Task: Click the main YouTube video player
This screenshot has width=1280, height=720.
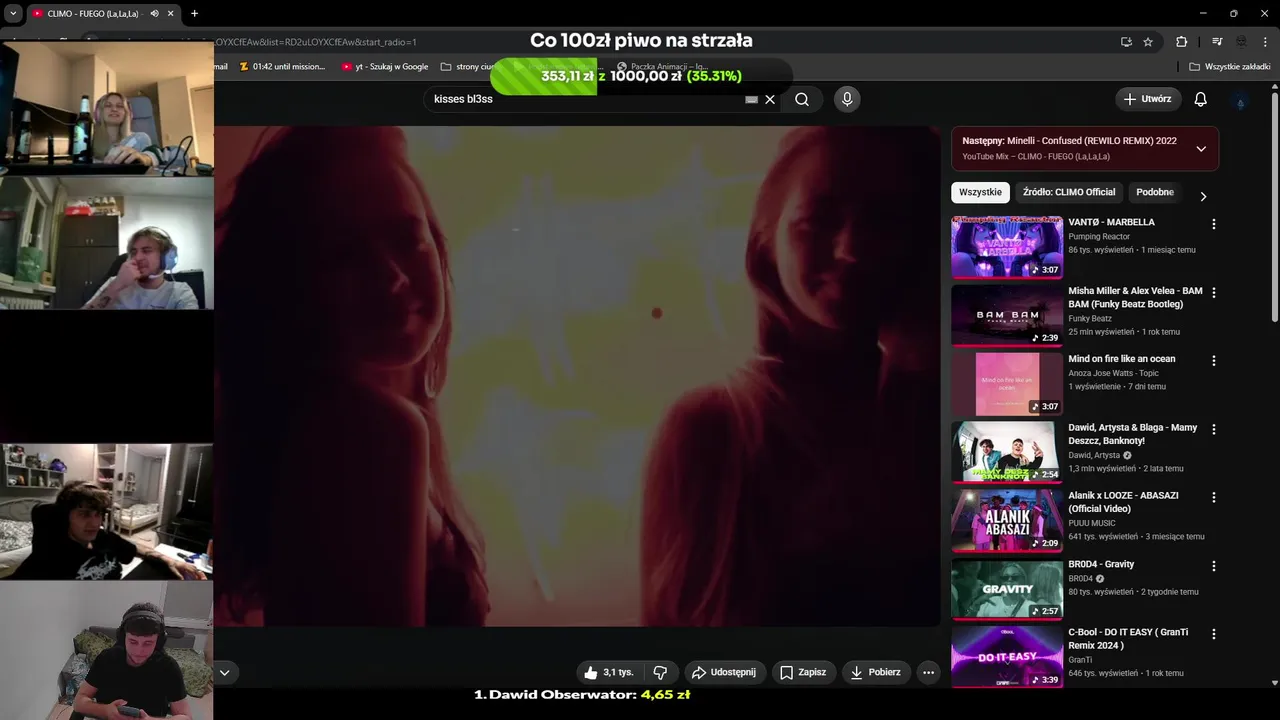Action: [577, 376]
